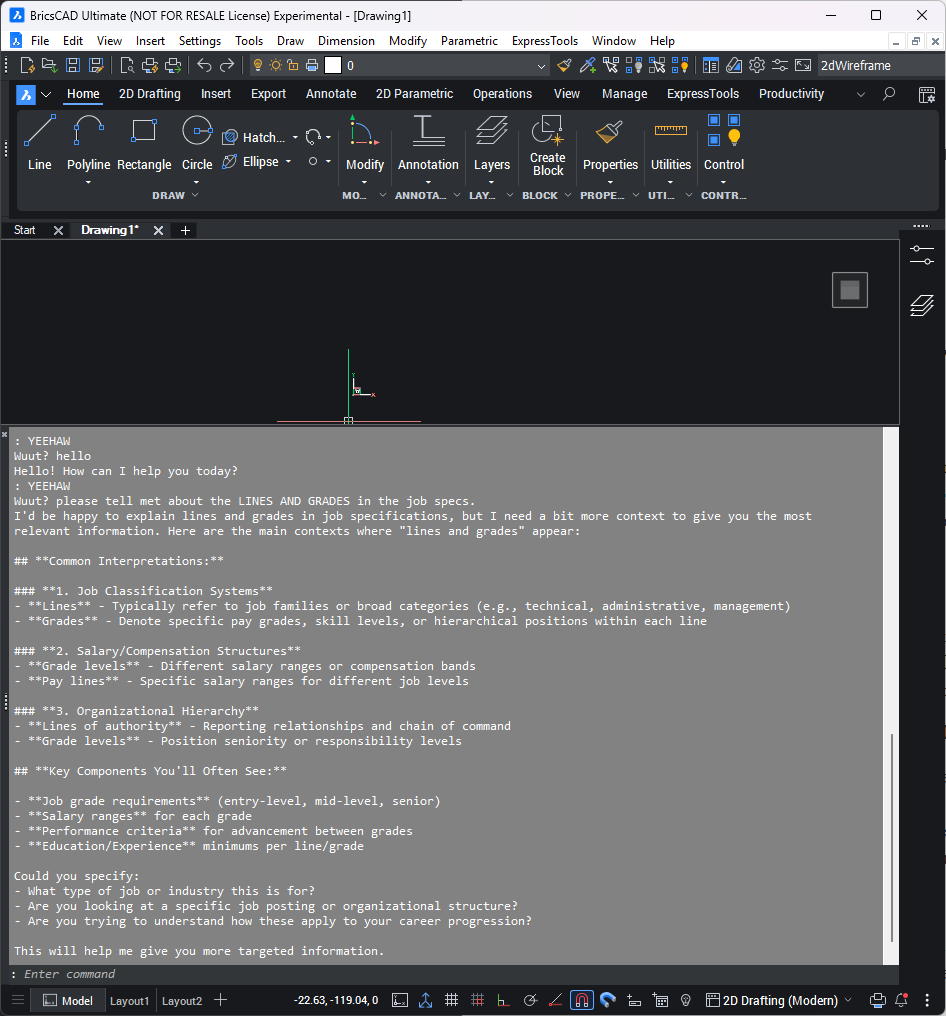946x1016 pixels.
Task: Open the 2dWireframe visual style dropdown
Action: click(x=877, y=66)
